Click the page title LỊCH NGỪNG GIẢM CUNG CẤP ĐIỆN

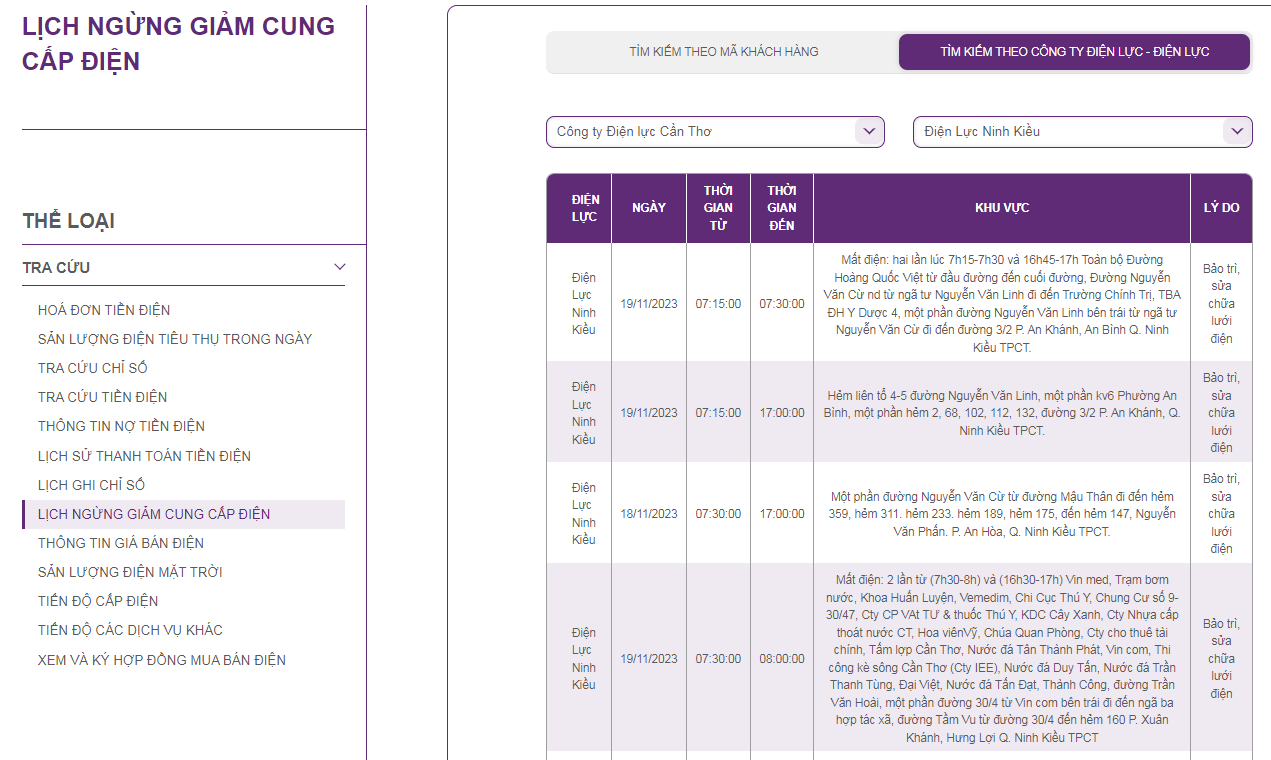(179, 44)
